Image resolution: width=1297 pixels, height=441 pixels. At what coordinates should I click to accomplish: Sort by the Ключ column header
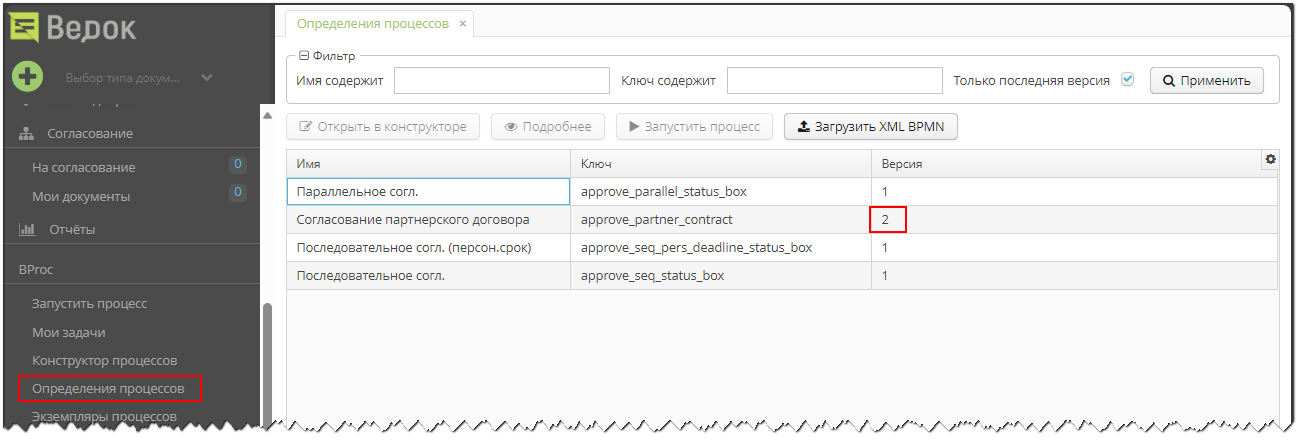pyautogui.click(x=720, y=164)
